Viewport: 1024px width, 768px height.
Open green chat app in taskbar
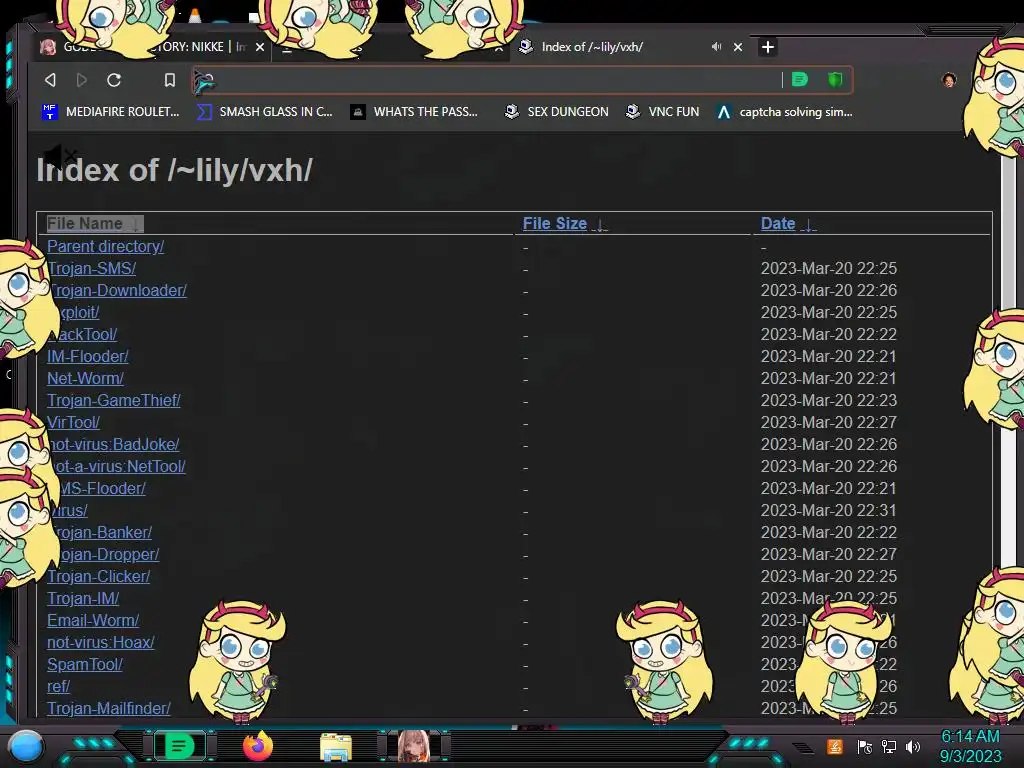tap(179, 746)
